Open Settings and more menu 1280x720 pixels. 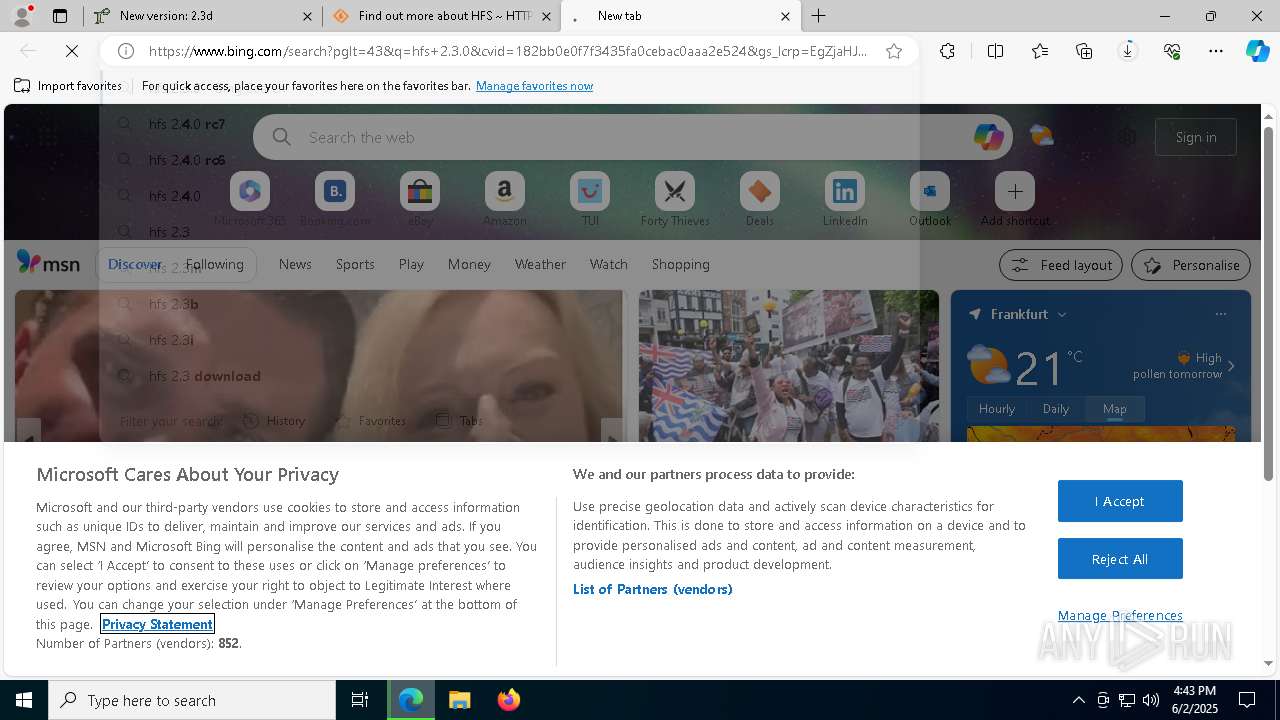tap(1216, 51)
